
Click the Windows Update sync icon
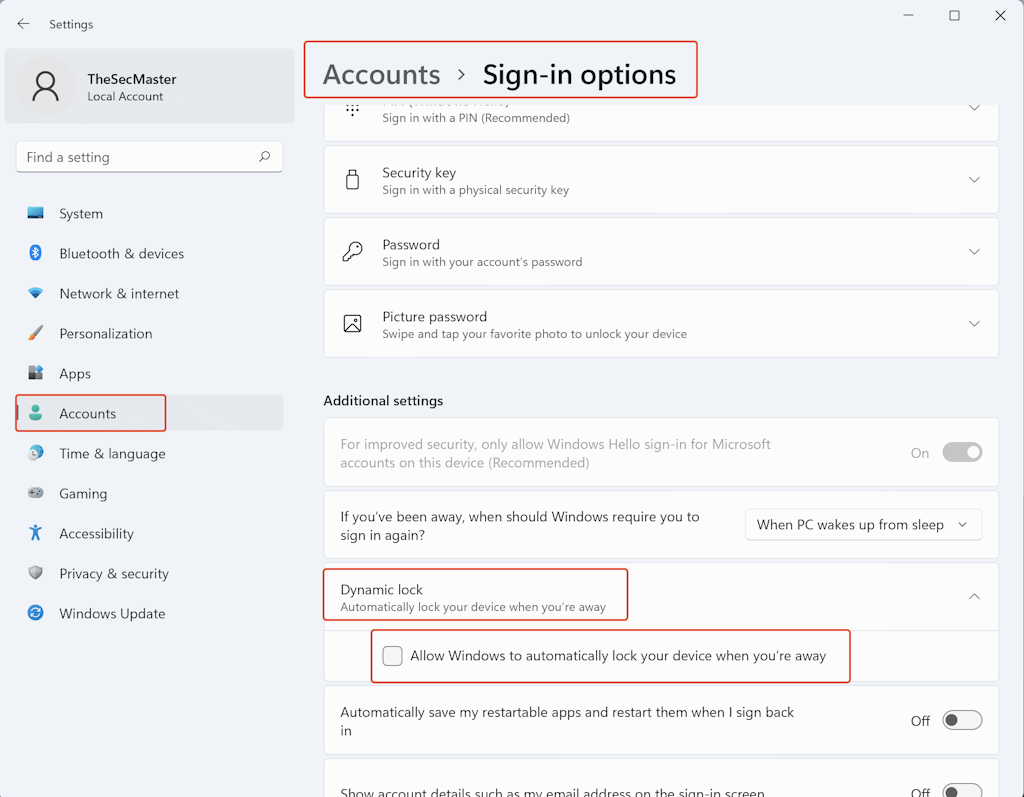tap(35, 613)
